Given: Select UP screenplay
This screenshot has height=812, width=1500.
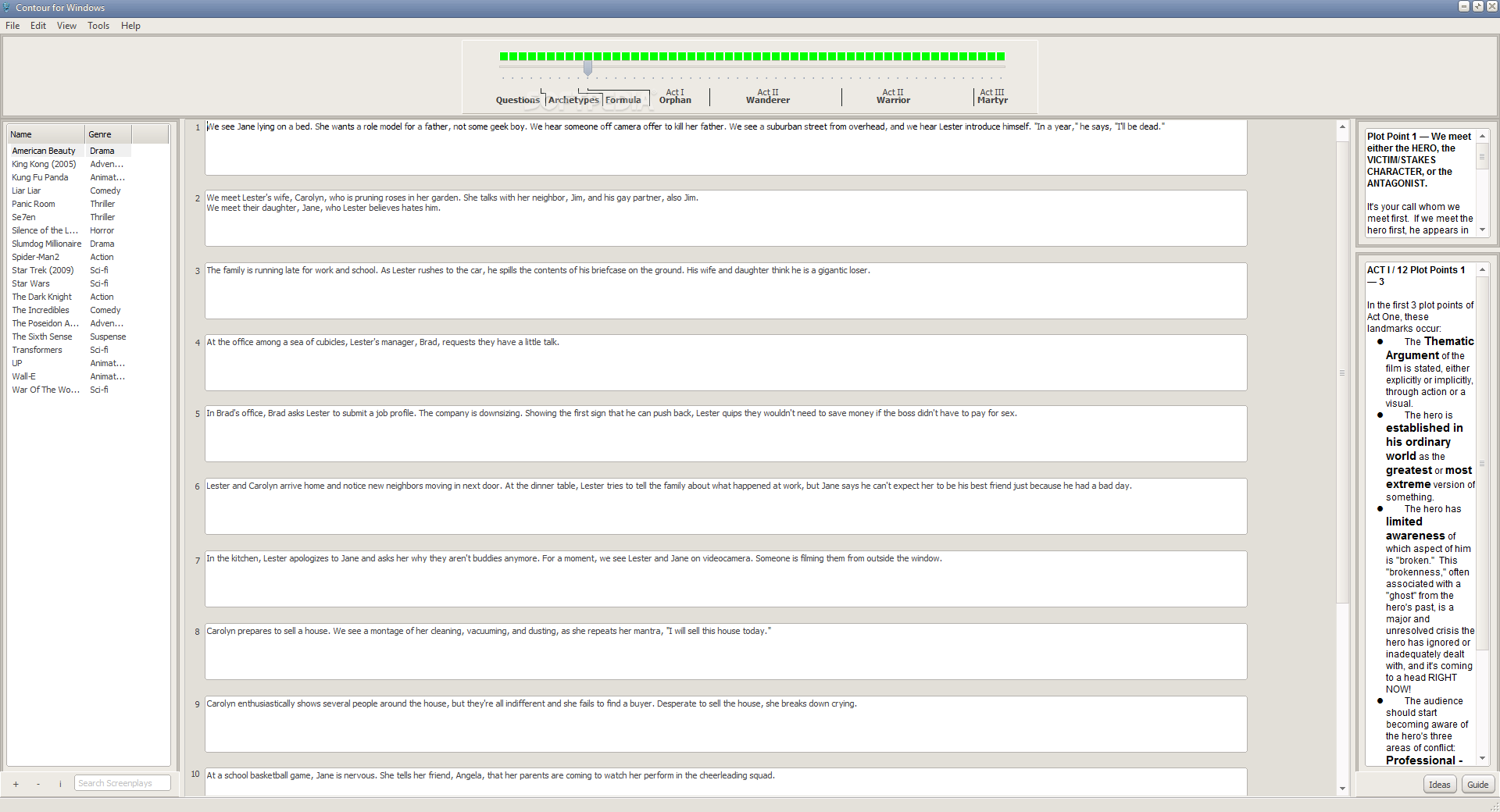Looking at the screenshot, I should click(x=70, y=363).
